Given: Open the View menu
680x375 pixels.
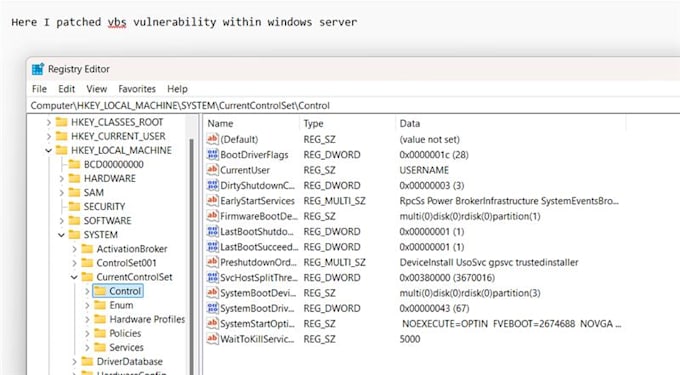Looking at the screenshot, I should [96, 89].
